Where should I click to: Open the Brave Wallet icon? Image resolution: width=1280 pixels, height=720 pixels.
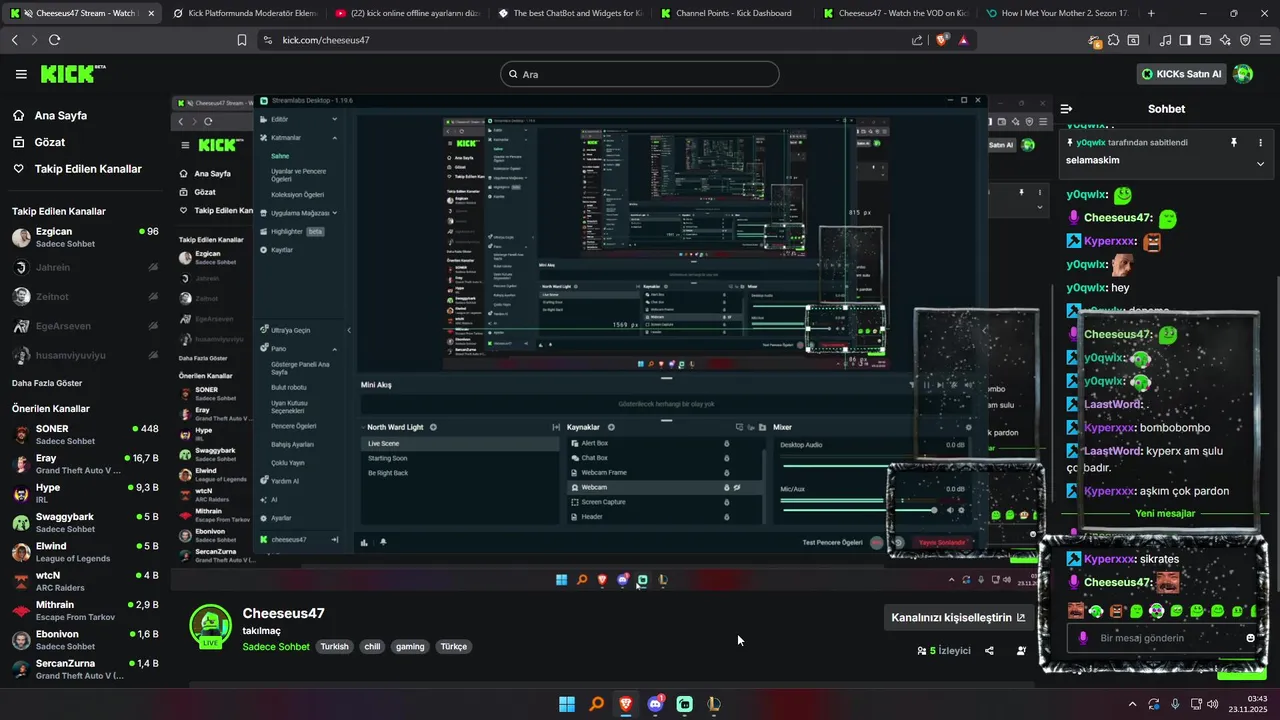pyautogui.click(x=1205, y=40)
